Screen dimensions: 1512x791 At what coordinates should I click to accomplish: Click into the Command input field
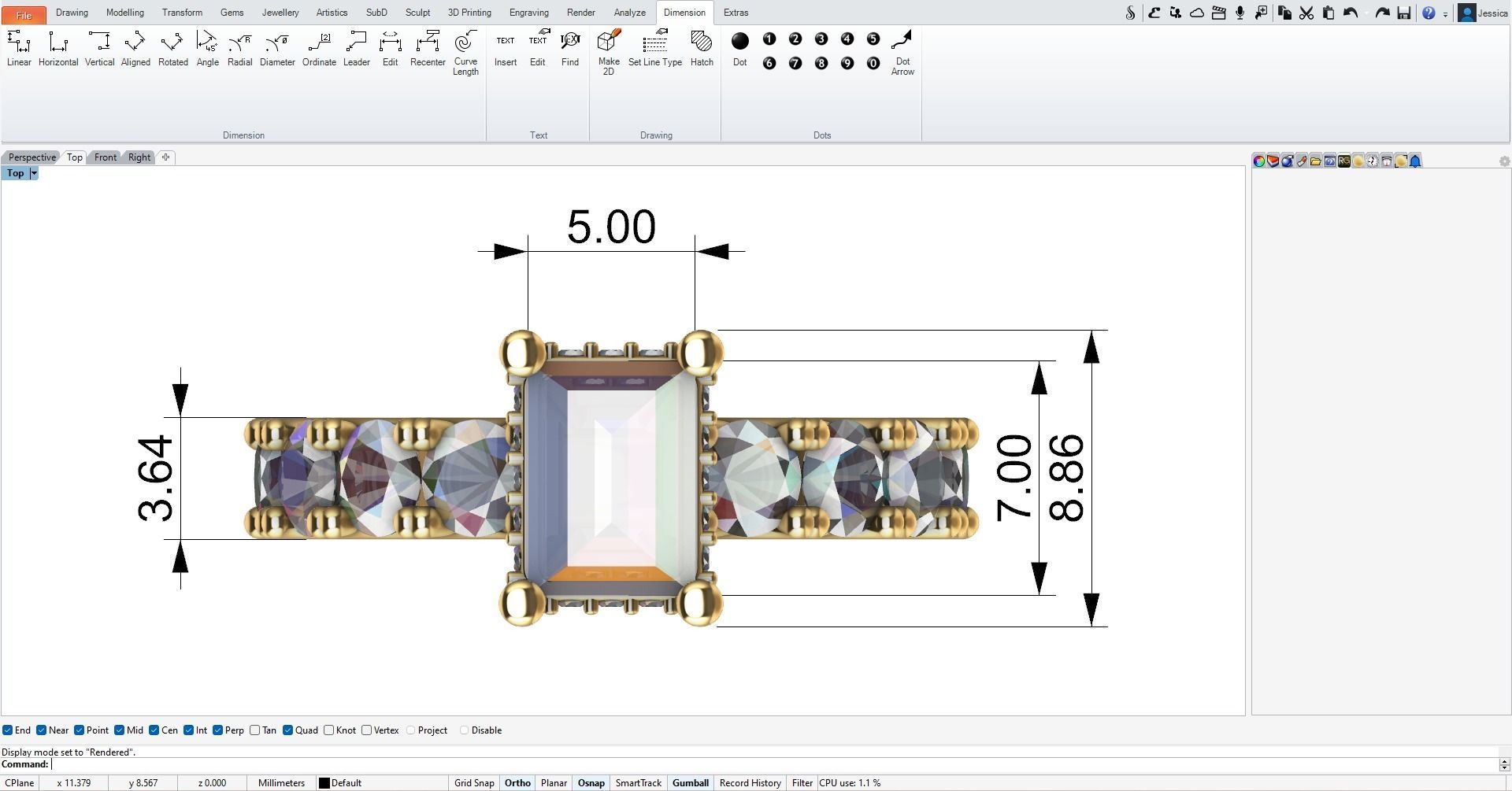click(x=775, y=764)
